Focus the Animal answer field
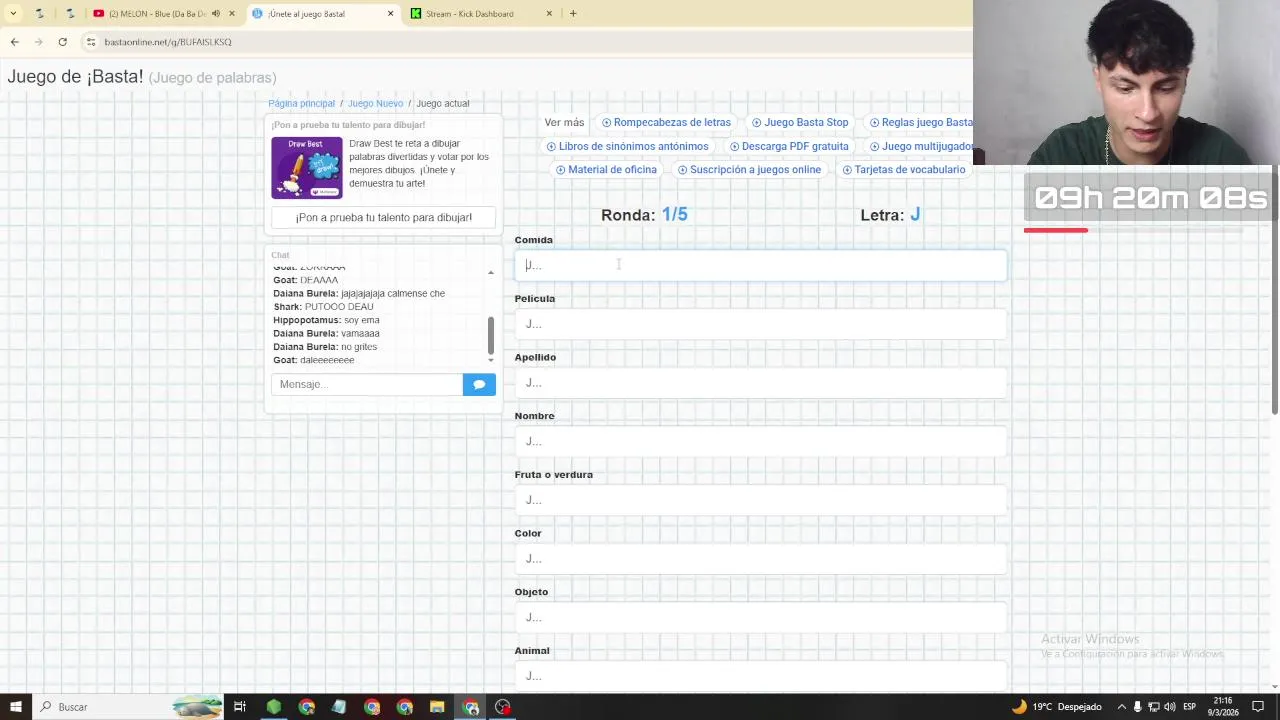Image resolution: width=1280 pixels, height=720 pixels. [760, 676]
